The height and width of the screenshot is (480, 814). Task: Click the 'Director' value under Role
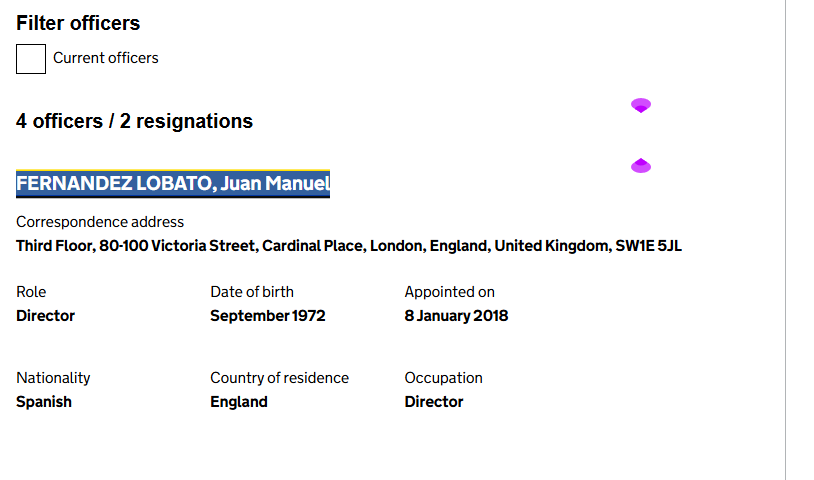(45, 316)
